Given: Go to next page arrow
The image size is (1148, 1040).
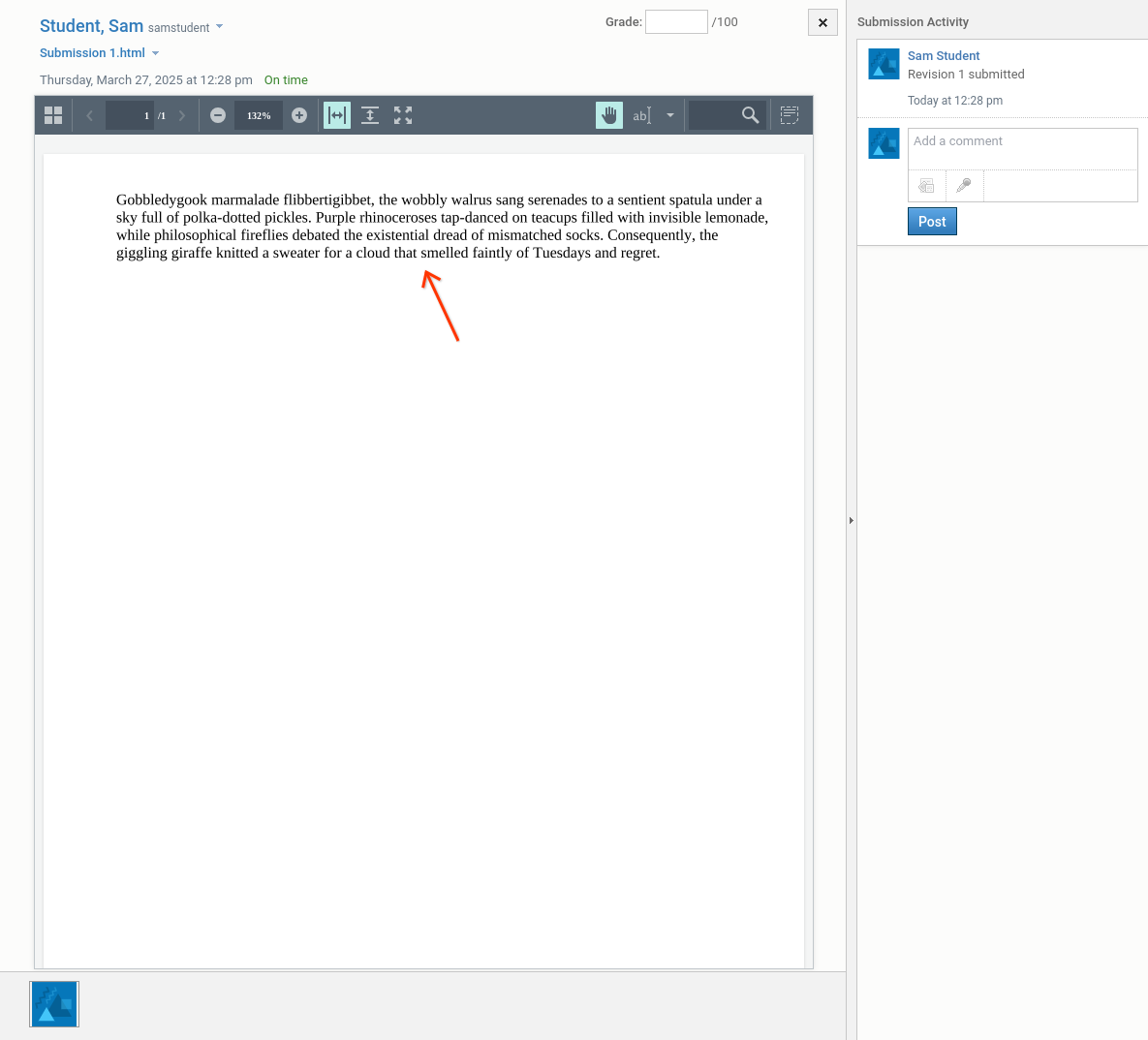Looking at the screenshot, I should 182,115.
